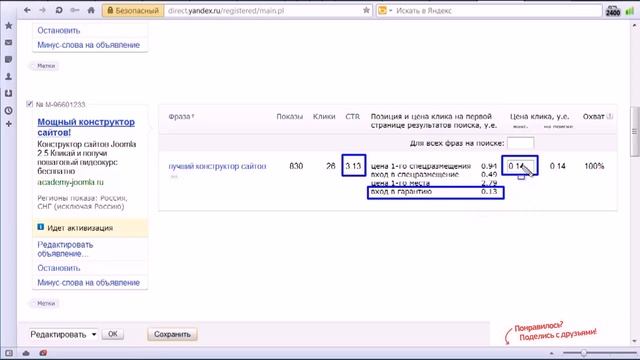The width and height of the screenshot is (640, 360).
Task: Click вход в спецразмещение price row
Action: (x=434, y=175)
